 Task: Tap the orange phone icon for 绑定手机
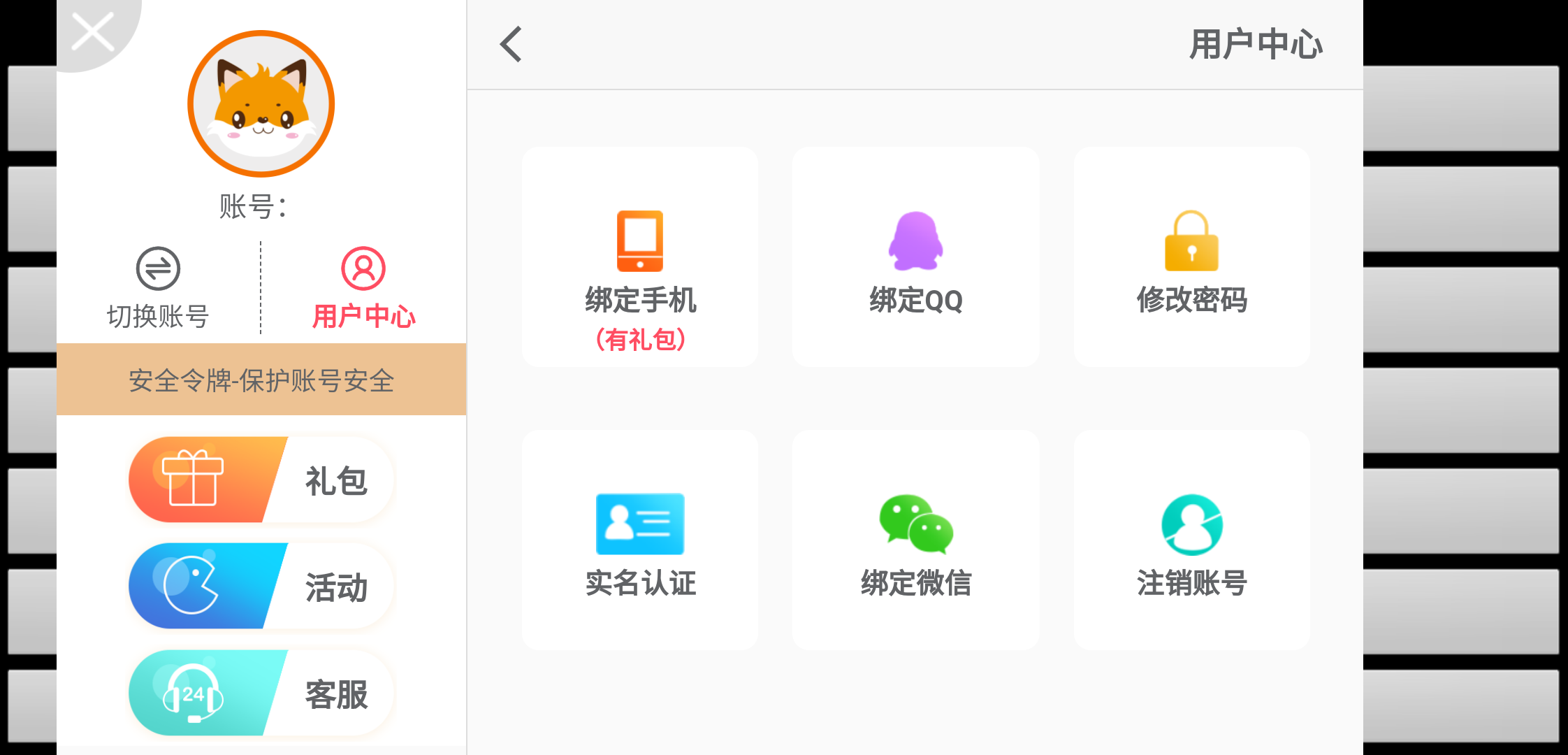[x=639, y=238]
